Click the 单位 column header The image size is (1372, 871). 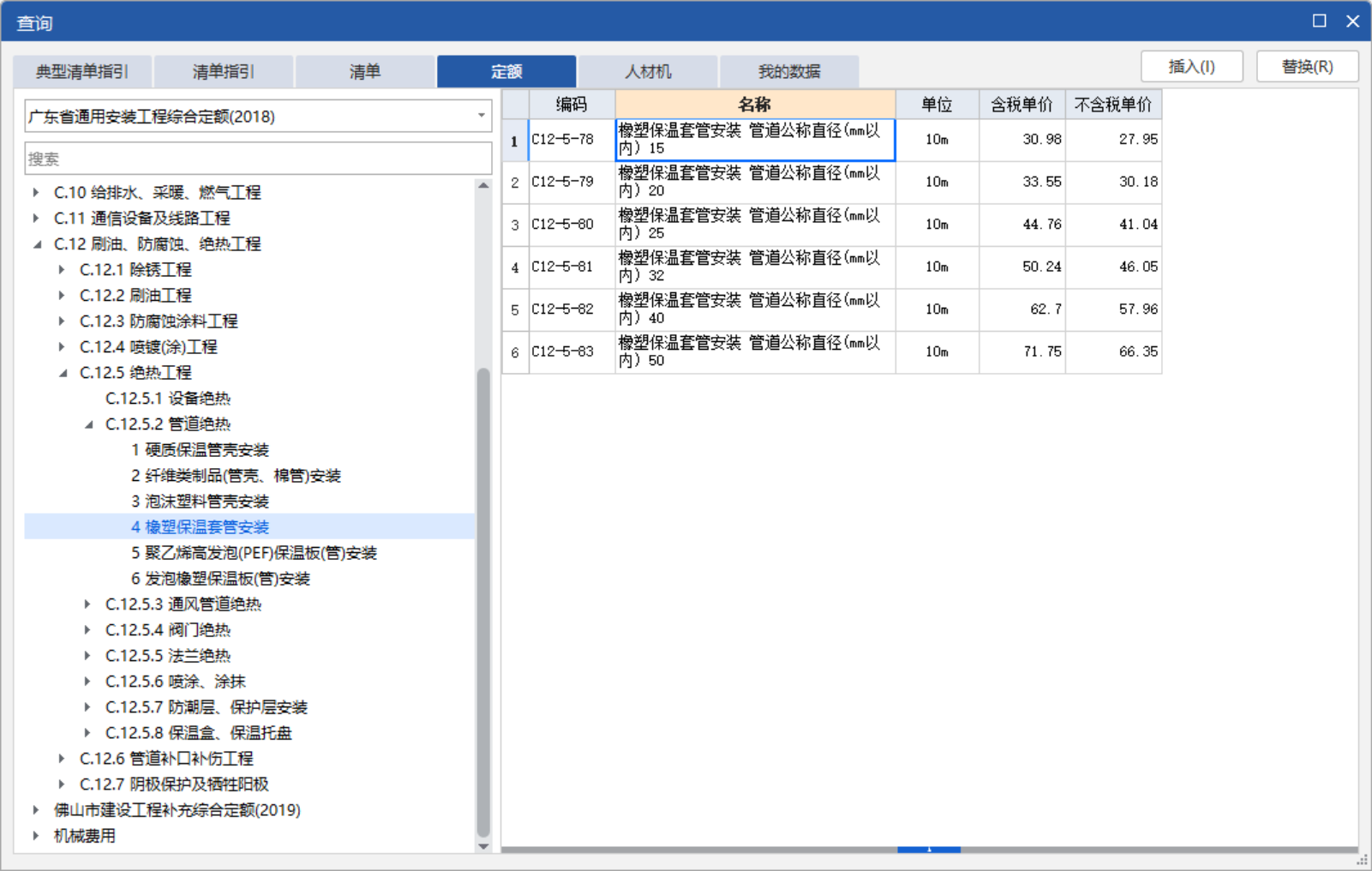tap(937, 105)
